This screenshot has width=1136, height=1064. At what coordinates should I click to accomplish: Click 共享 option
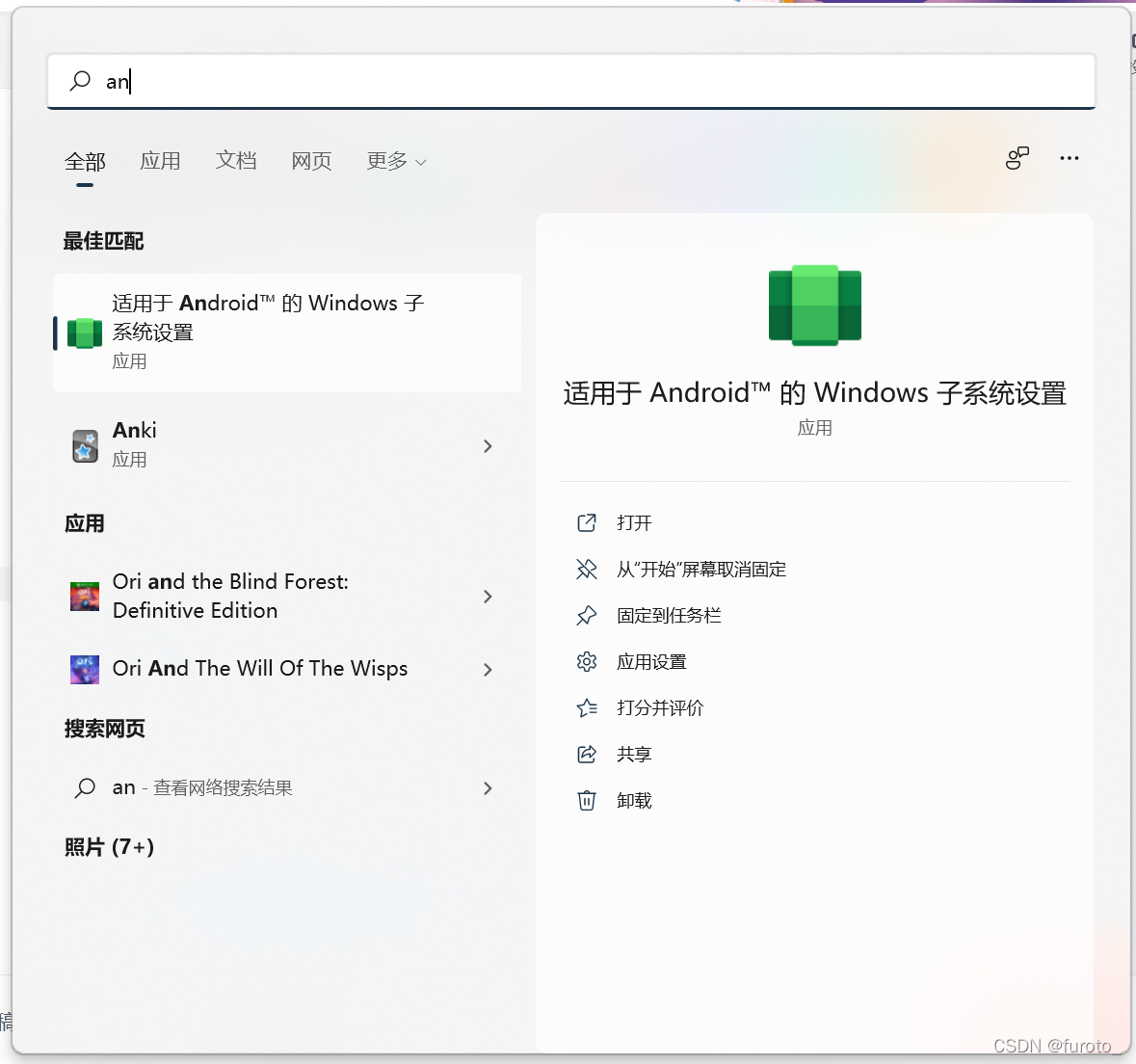point(634,755)
